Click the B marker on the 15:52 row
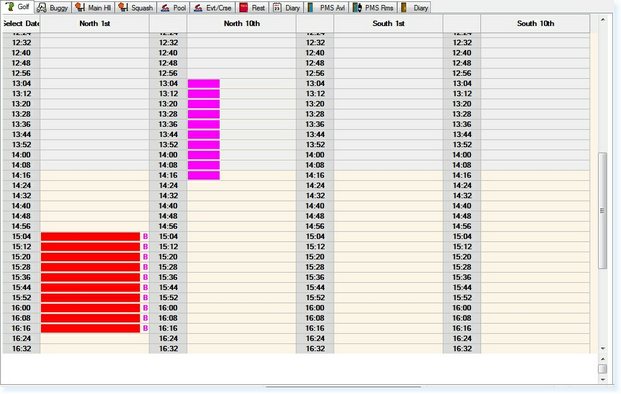621x394 pixels. tap(145, 298)
